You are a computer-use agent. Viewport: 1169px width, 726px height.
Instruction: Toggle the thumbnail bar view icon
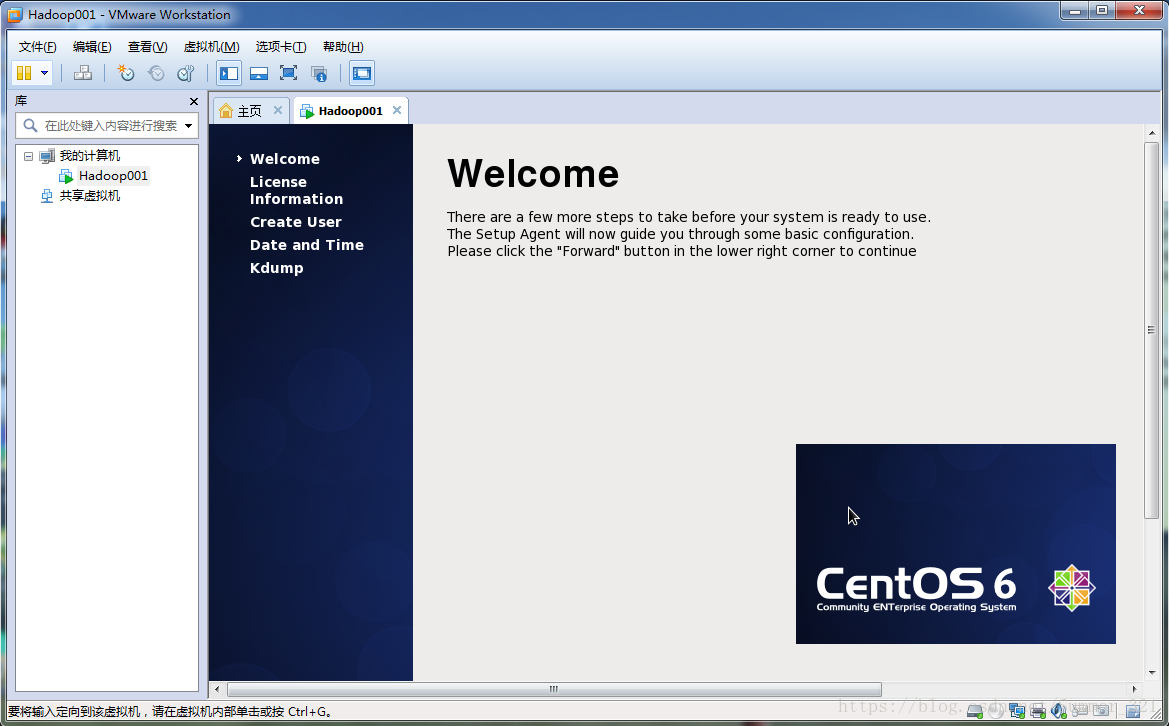point(259,73)
